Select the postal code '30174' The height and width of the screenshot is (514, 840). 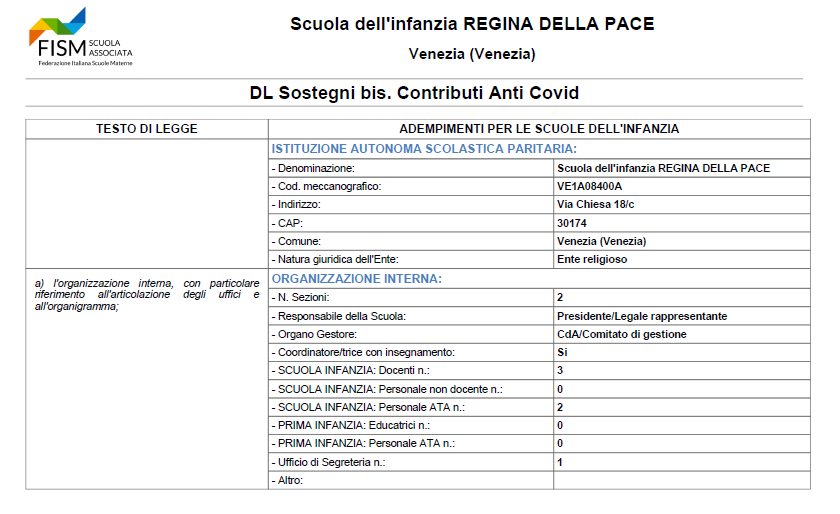(572, 224)
